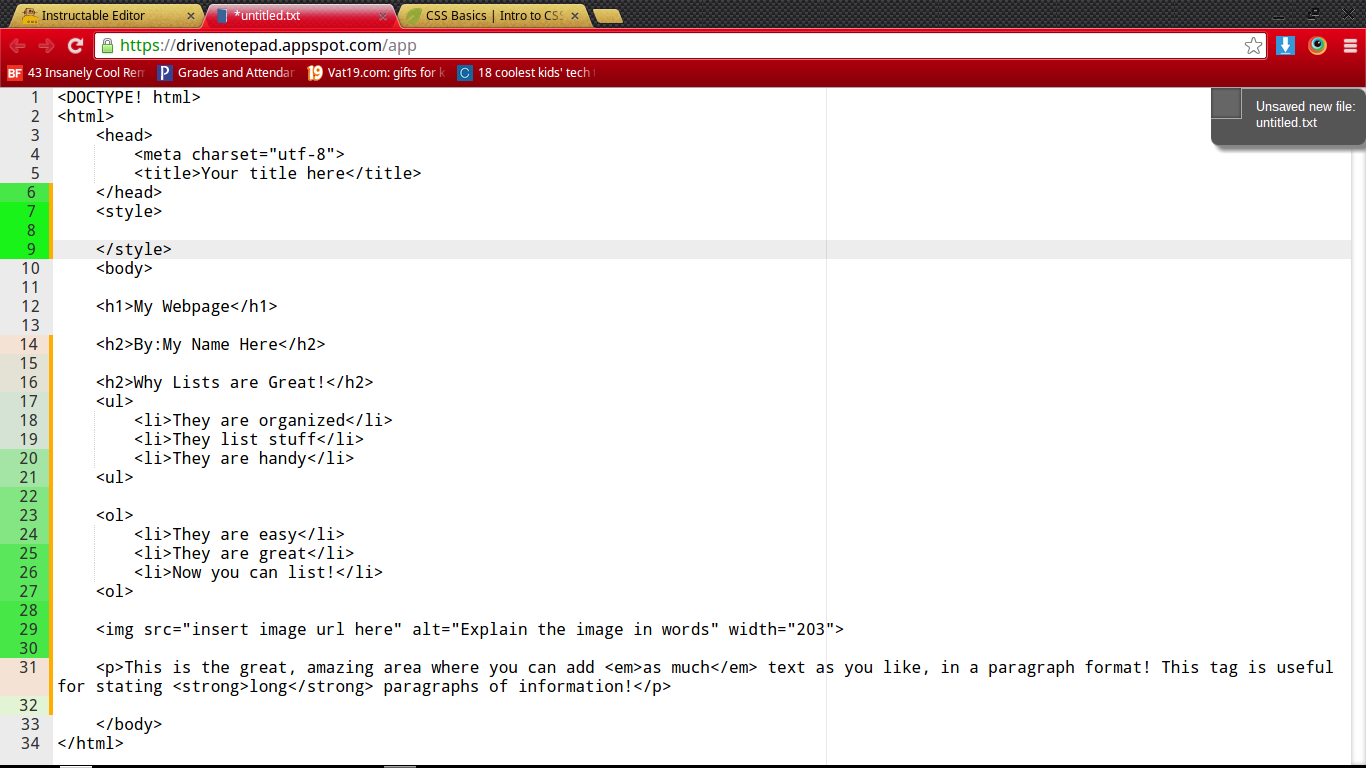1366x768 pixels.
Task: Open the blue download arrow extension
Action: tap(1286, 46)
